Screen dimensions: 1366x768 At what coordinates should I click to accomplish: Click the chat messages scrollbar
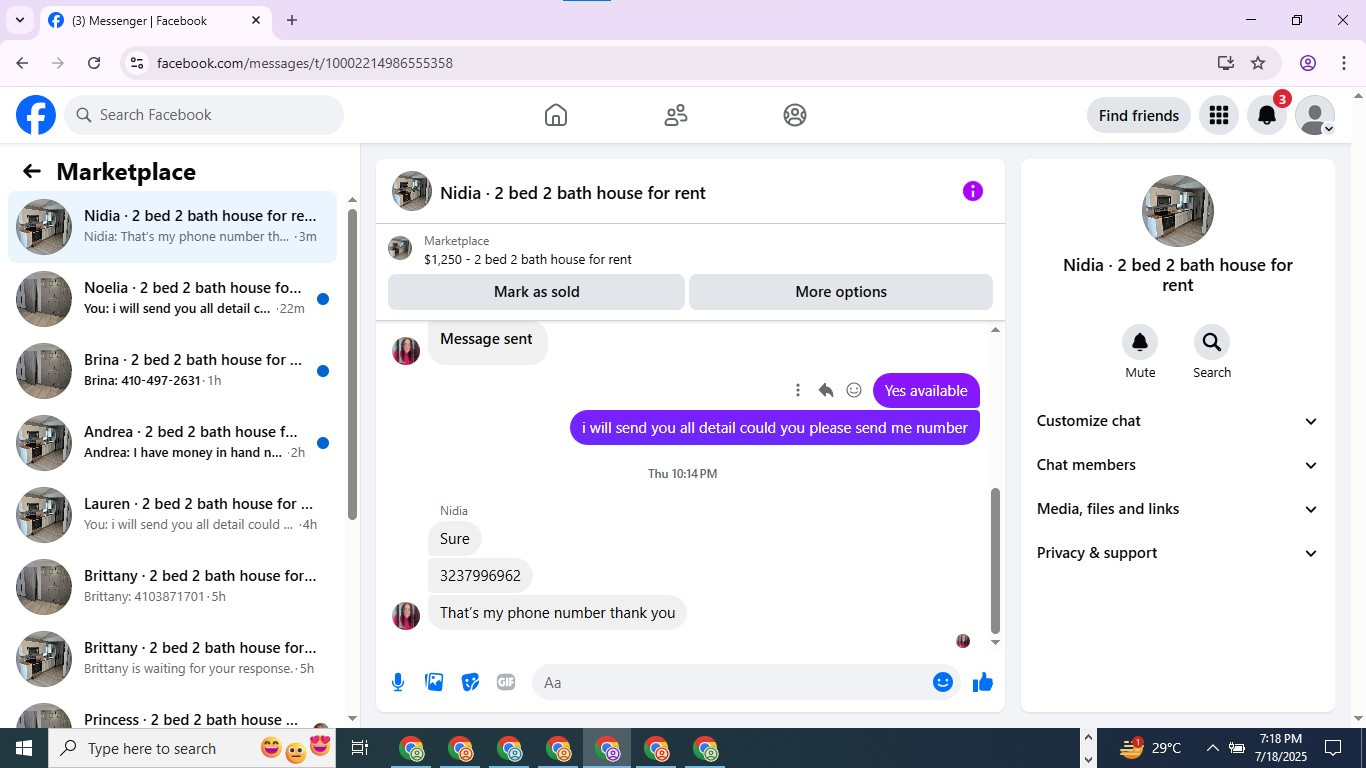pos(995,560)
